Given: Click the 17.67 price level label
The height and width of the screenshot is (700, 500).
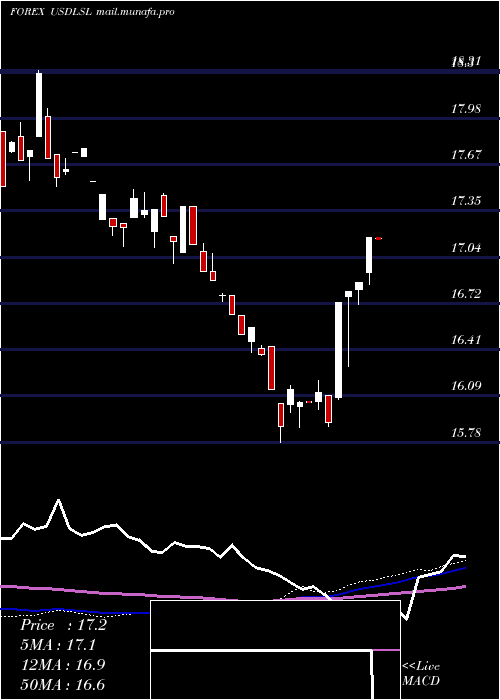Looking at the screenshot, I should click(x=466, y=155).
